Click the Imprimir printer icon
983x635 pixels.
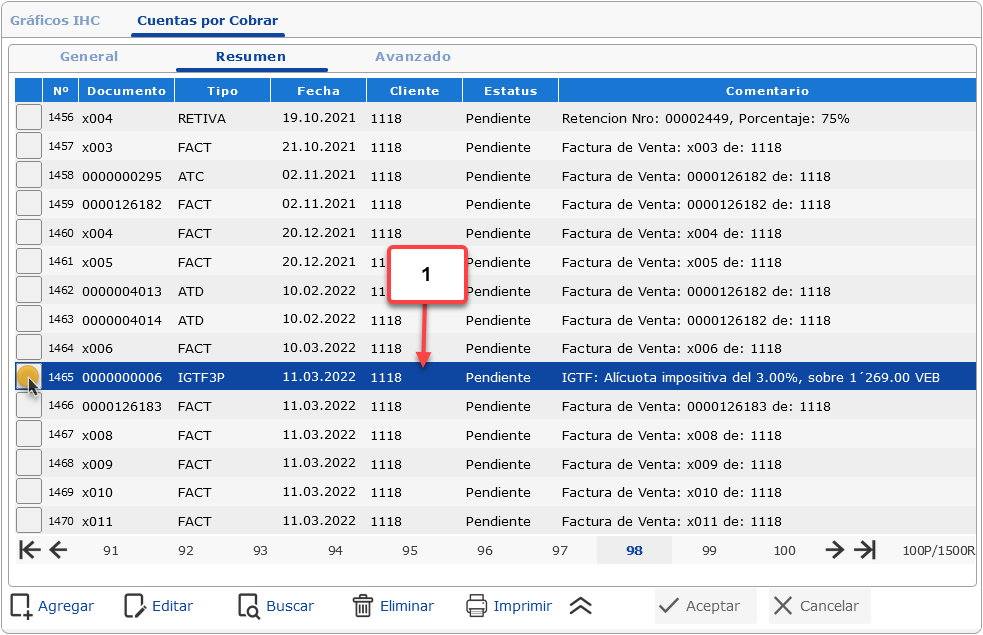click(x=477, y=606)
